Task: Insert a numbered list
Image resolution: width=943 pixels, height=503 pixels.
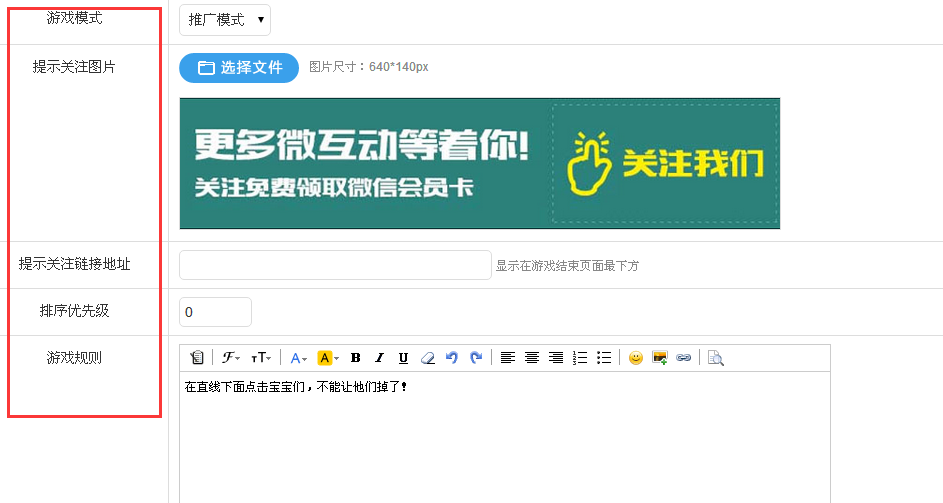Action: 580,358
